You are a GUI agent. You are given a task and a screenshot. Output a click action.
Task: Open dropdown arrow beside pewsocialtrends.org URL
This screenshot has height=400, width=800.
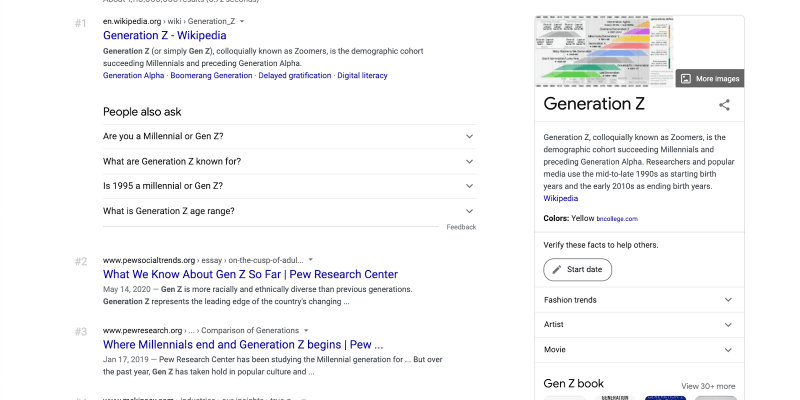pyautogui.click(x=311, y=260)
